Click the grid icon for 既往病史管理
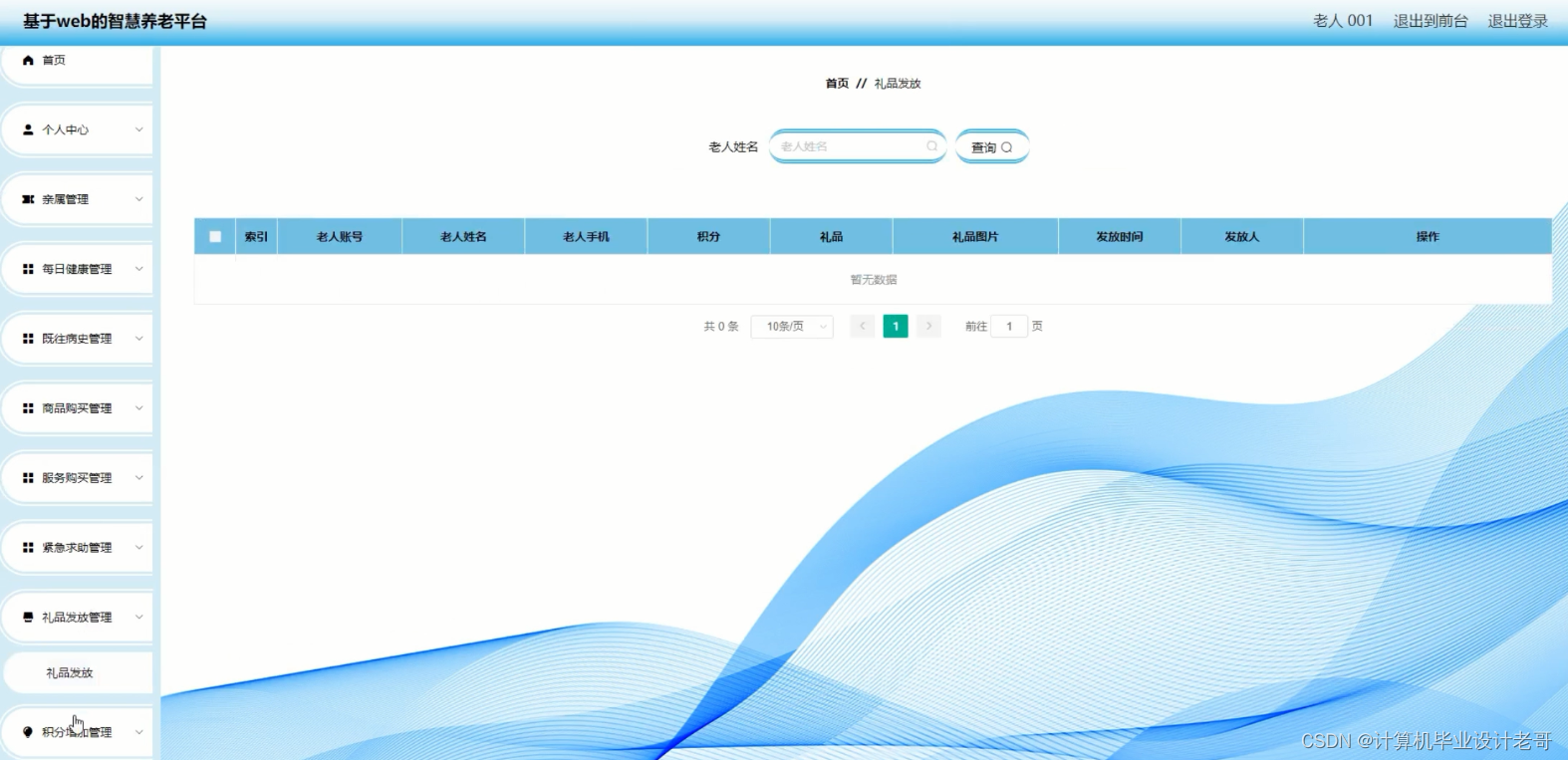 tap(28, 339)
